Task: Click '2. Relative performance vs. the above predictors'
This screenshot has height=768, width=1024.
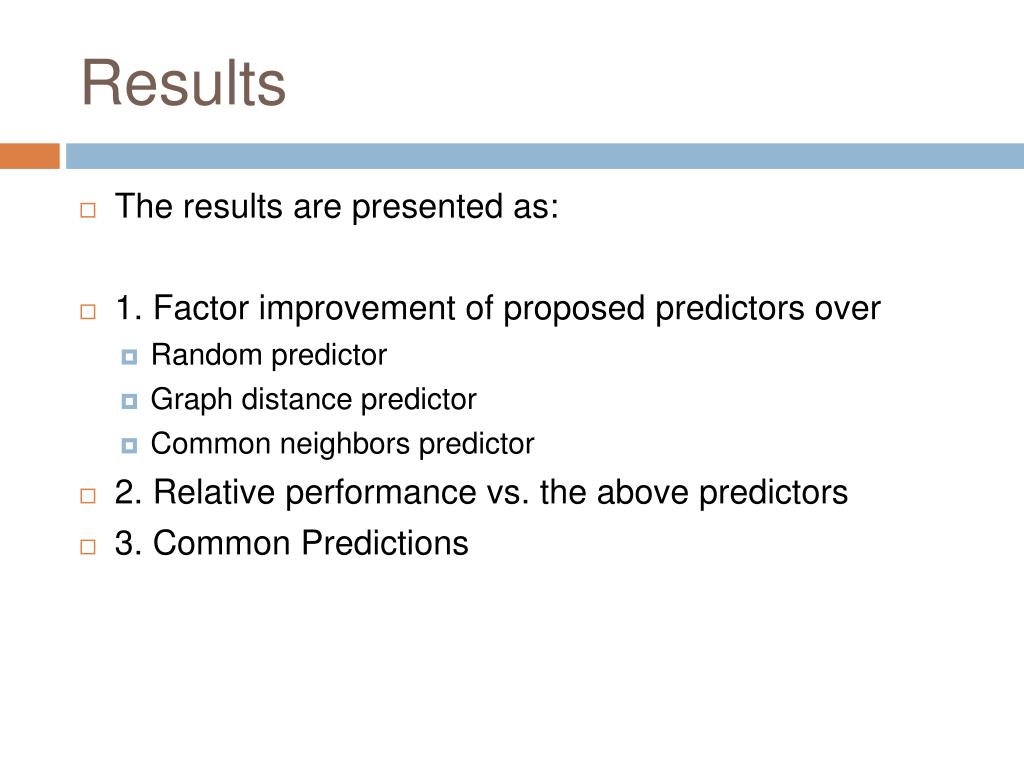Action: click(481, 492)
